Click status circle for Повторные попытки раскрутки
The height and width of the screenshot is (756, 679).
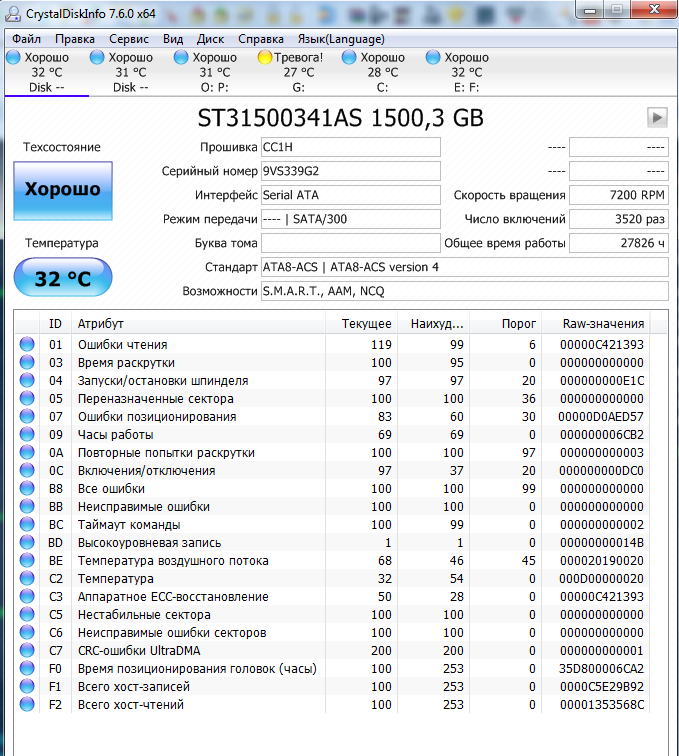[27, 452]
